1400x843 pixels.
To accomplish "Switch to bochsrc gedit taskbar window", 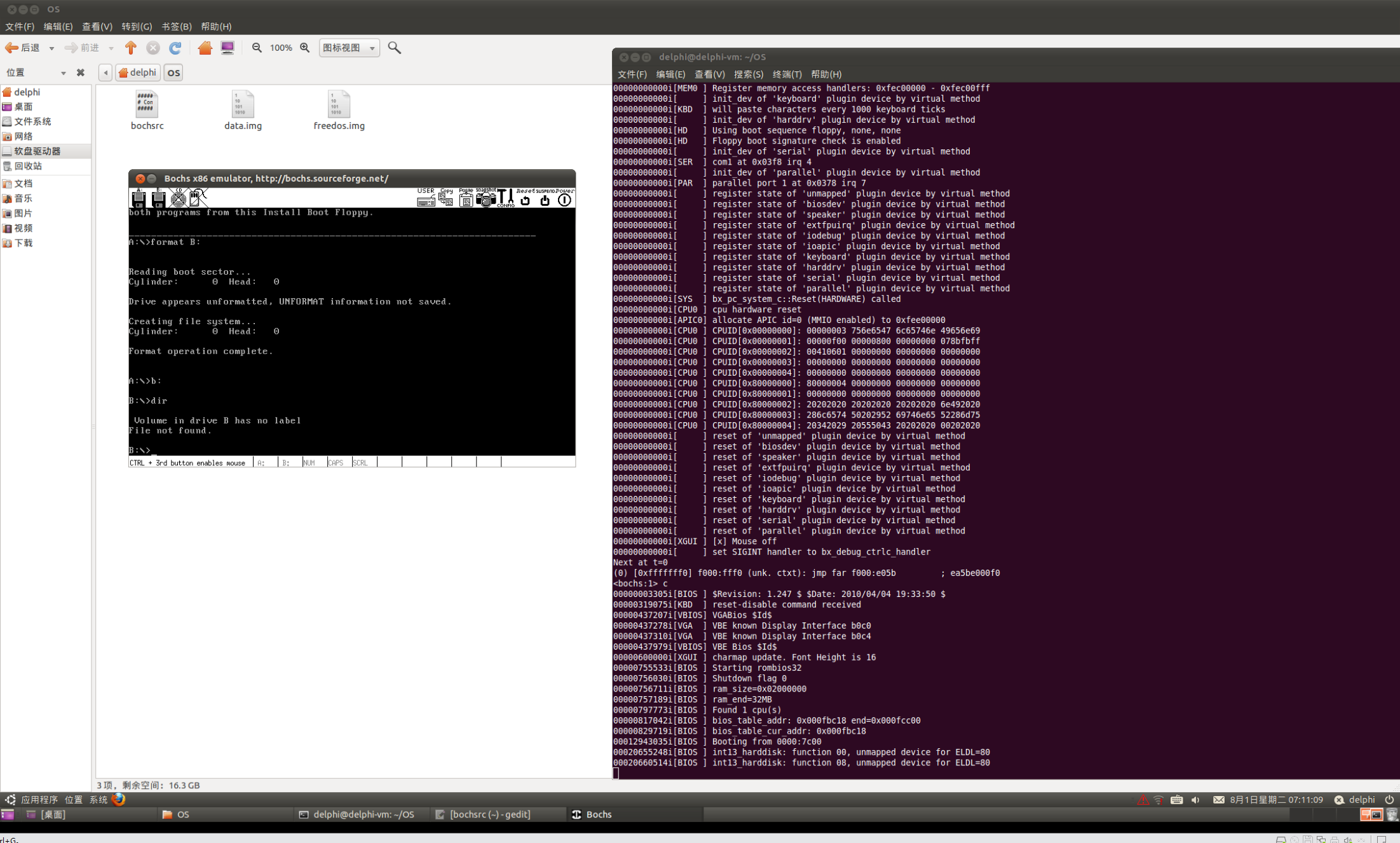I will (489, 814).
